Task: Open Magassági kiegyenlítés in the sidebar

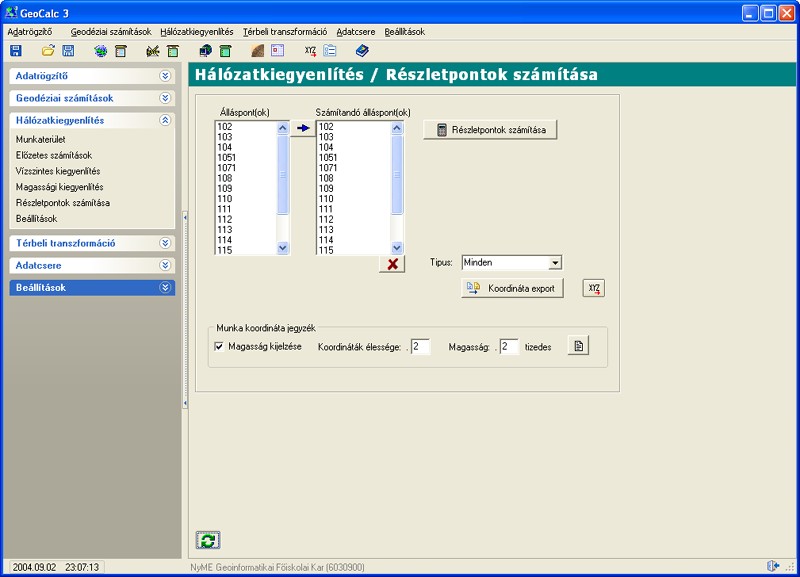Action: [59, 187]
